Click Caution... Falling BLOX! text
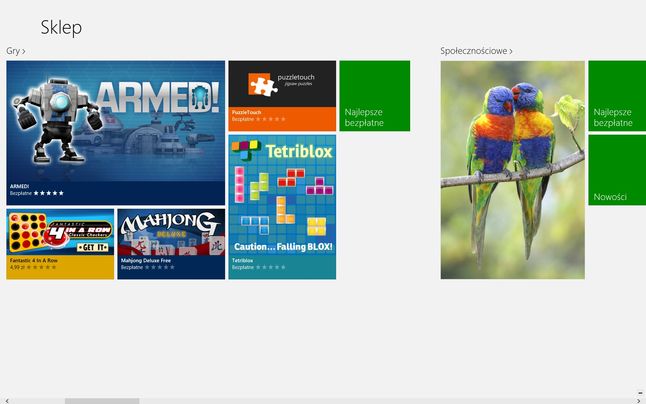646x404 pixels. click(x=283, y=247)
